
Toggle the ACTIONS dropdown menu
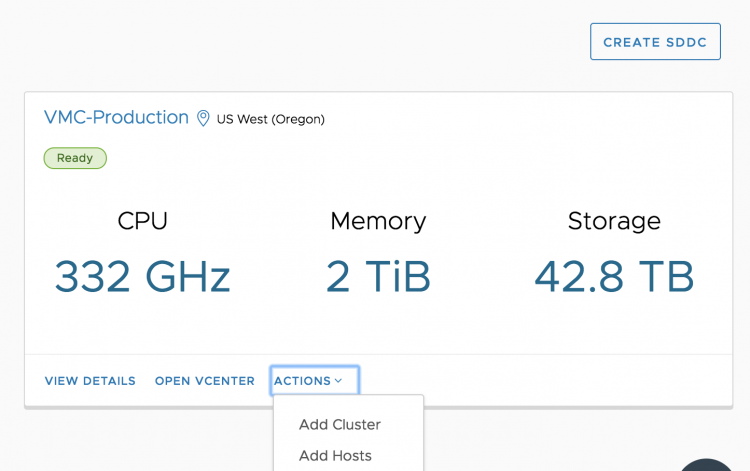303,381
